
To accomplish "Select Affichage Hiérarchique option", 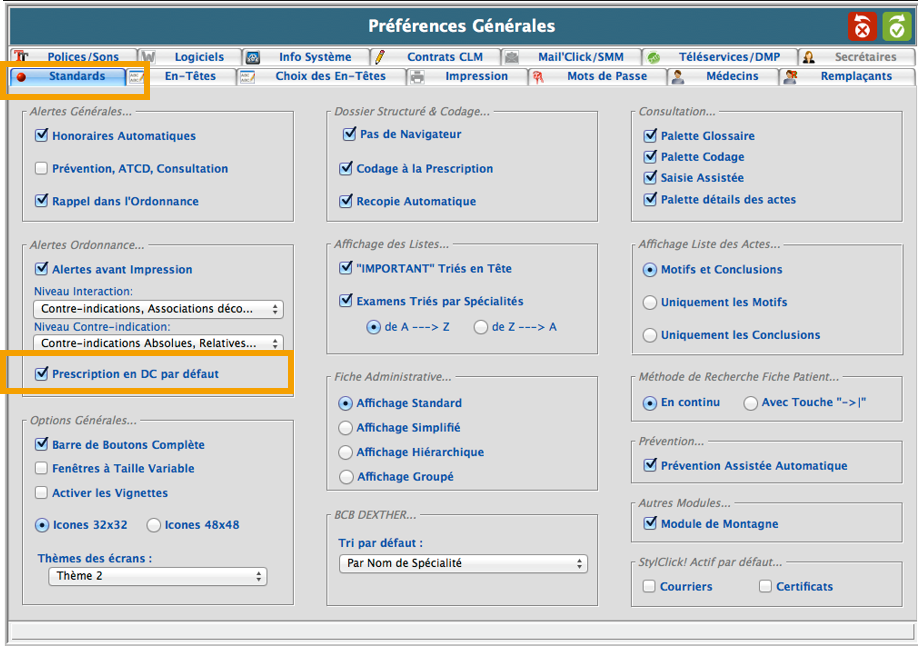I will click(346, 452).
